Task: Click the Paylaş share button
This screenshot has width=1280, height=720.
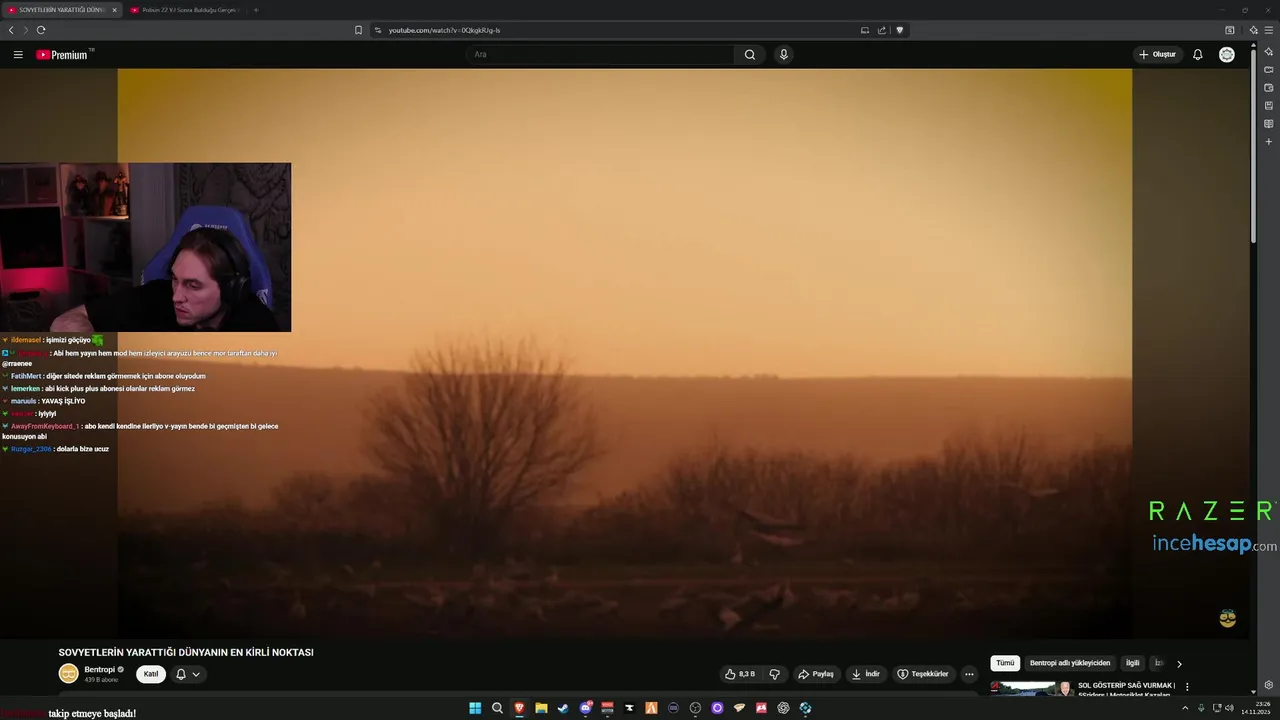Action: pos(816,674)
